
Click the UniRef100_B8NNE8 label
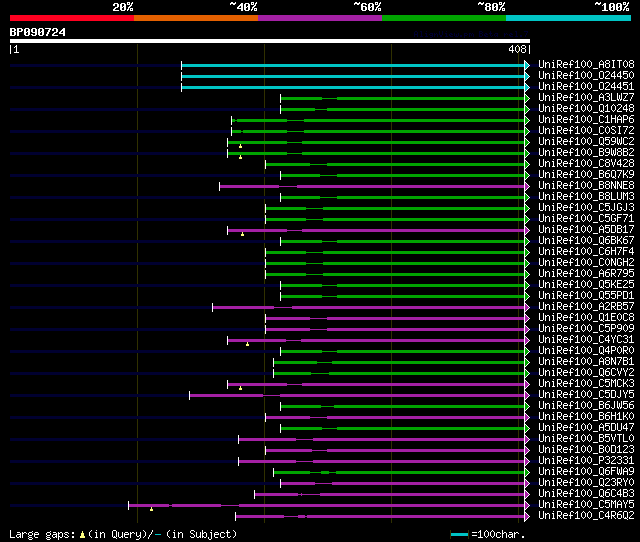click(x=586, y=185)
